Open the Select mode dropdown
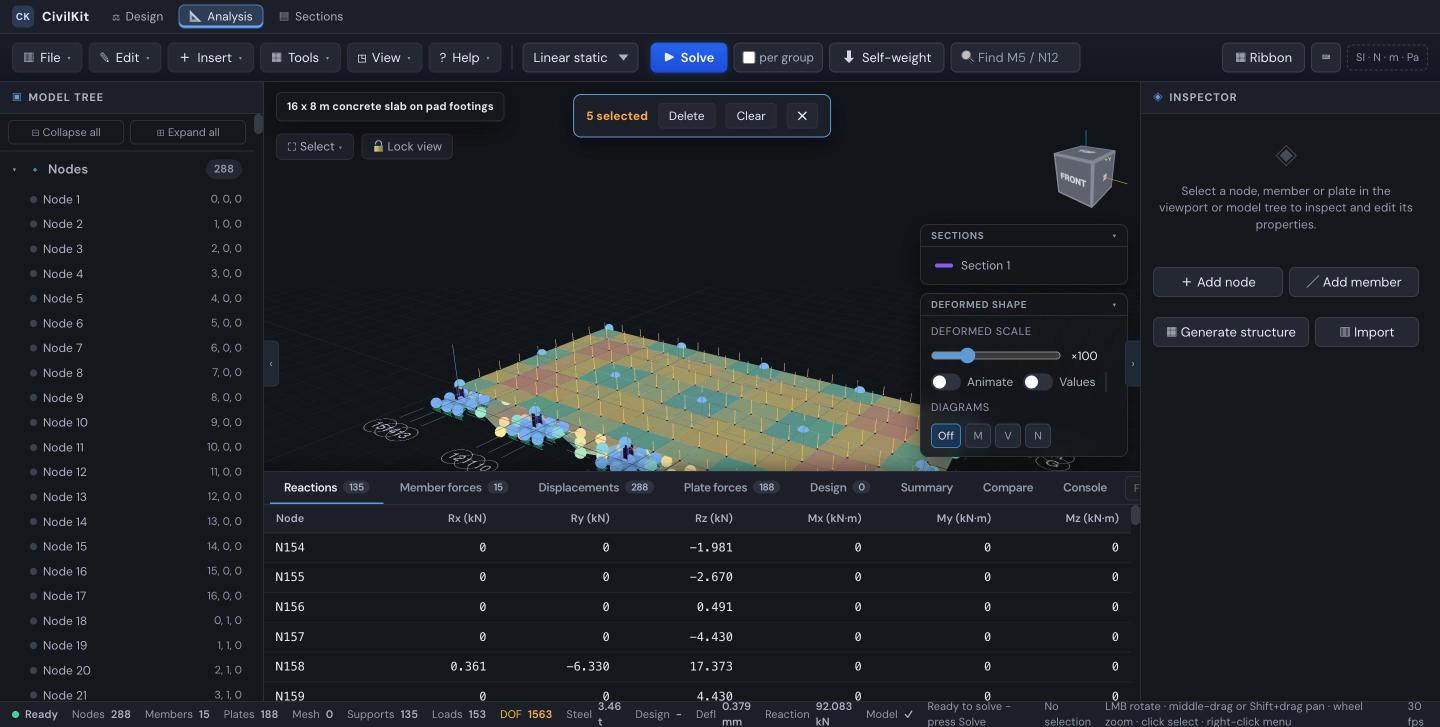This screenshot has width=1440, height=727. coord(315,146)
